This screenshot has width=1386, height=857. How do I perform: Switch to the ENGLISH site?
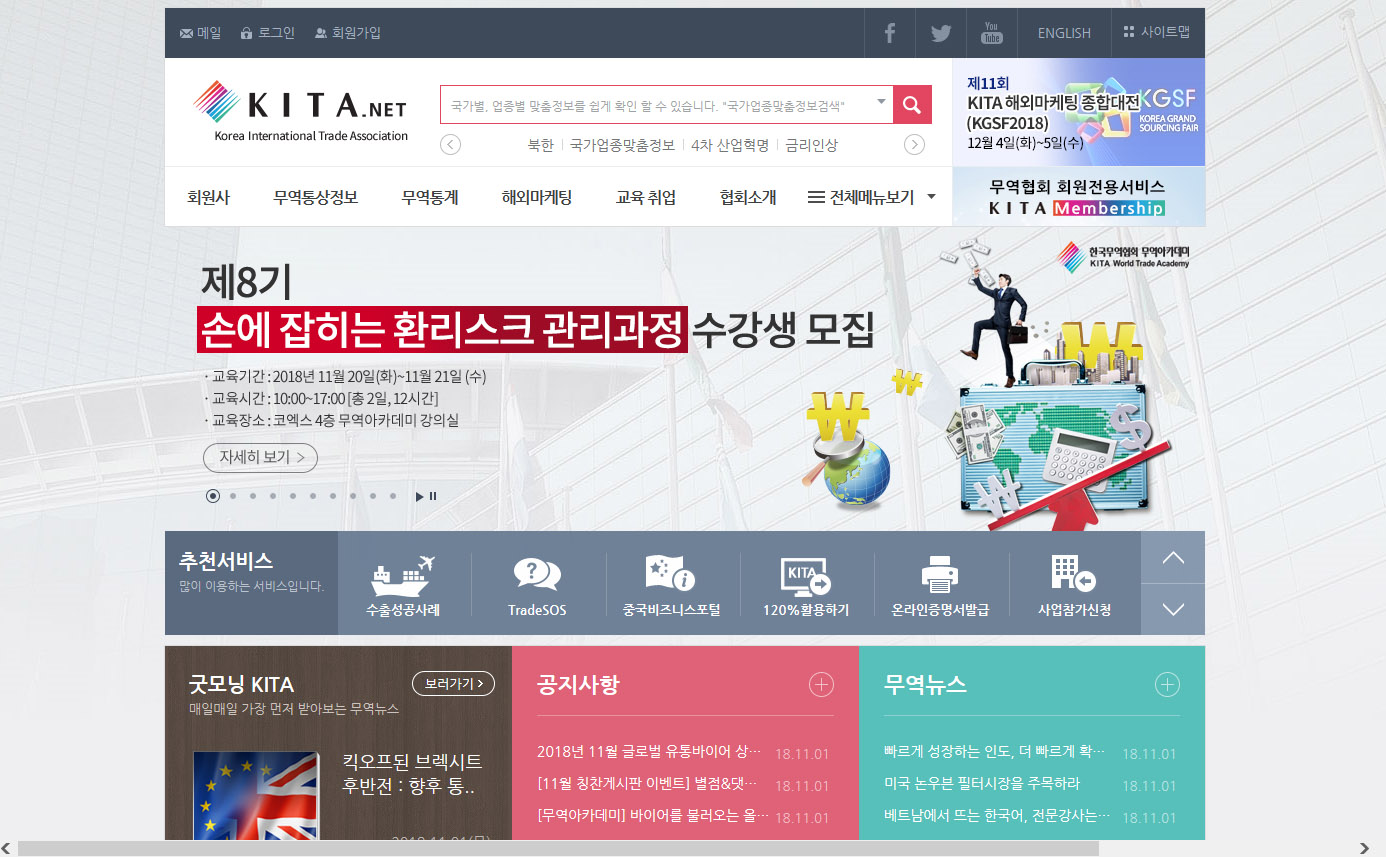tap(1064, 33)
